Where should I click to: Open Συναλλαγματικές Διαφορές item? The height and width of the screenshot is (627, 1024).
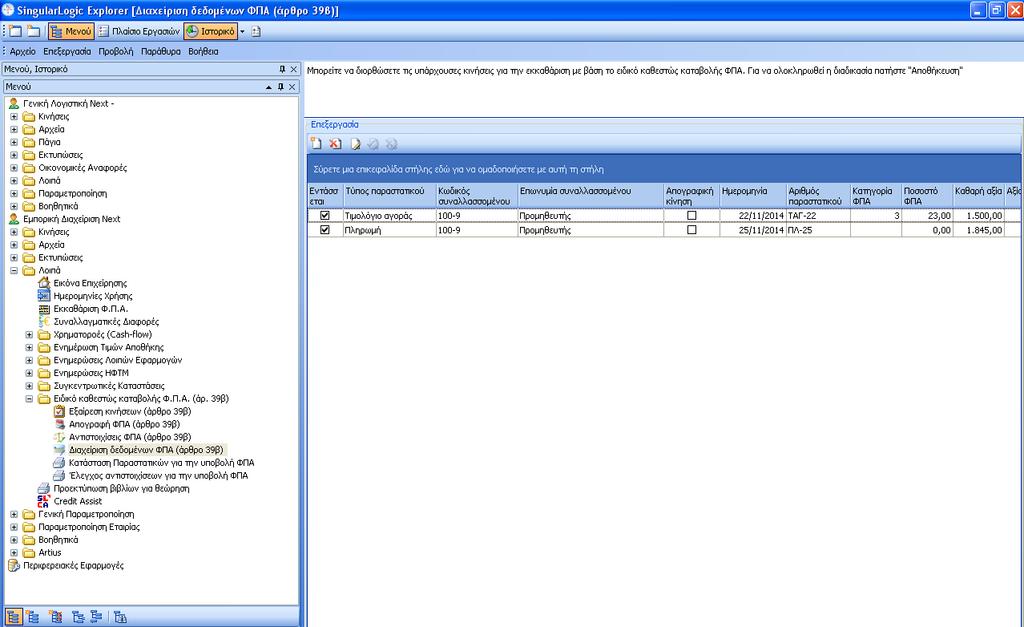(x=106, y=321)
